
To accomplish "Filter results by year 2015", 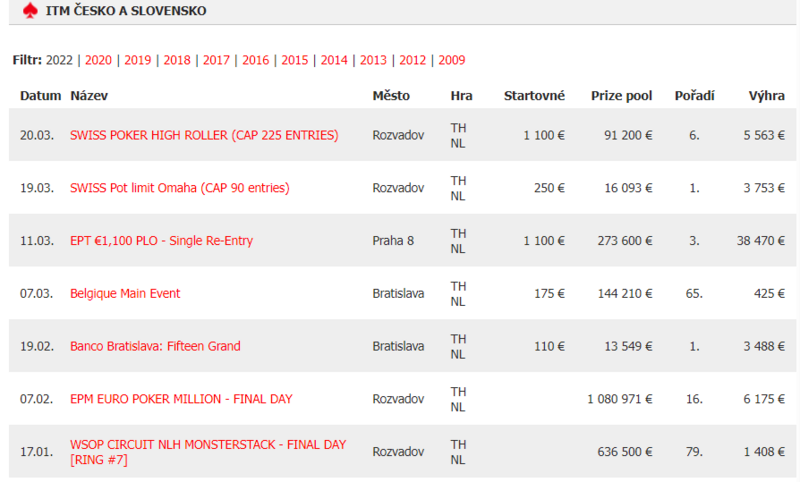I will click(295, 60).
